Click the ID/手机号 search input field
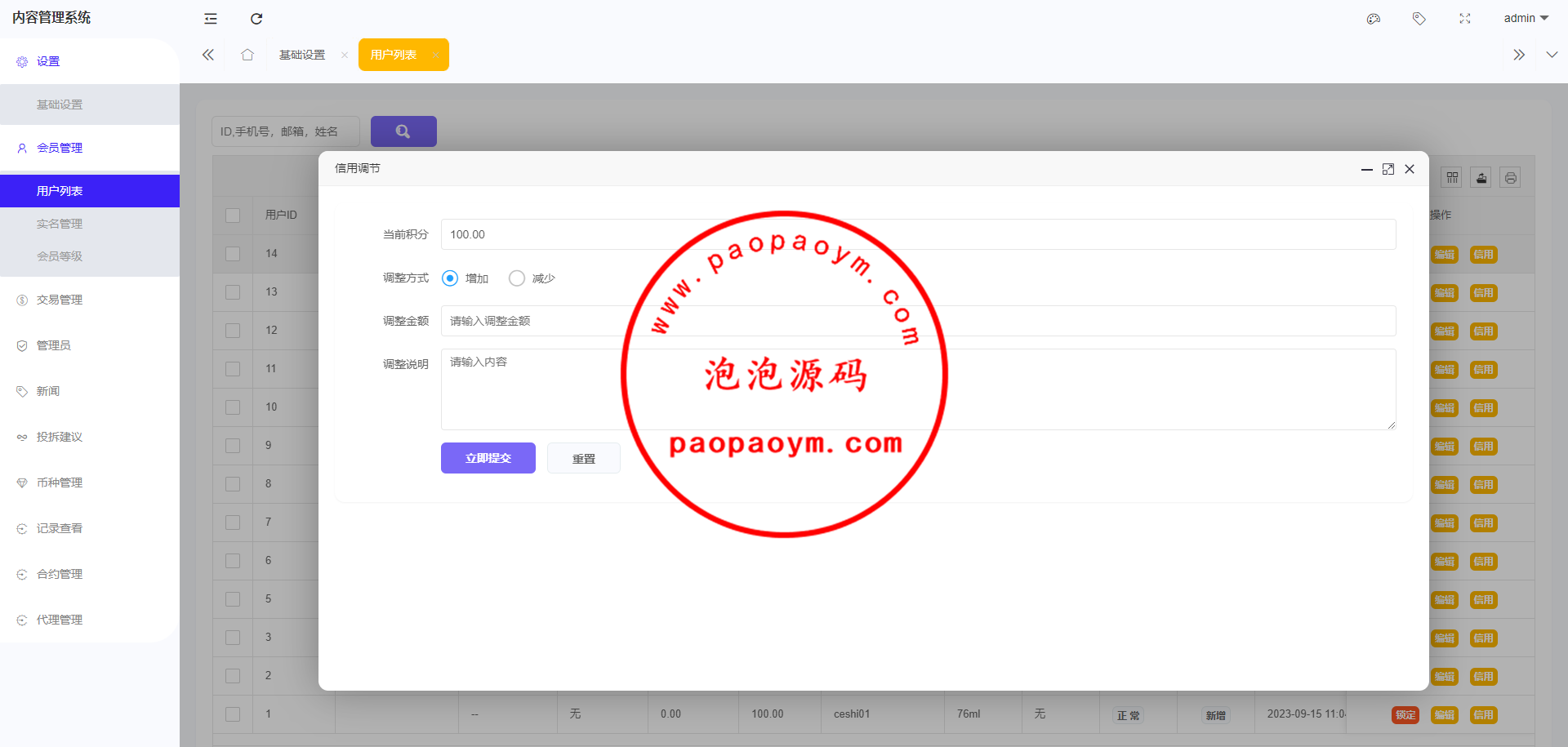The height and width of the screenshot is (747, 1568). 286,131
